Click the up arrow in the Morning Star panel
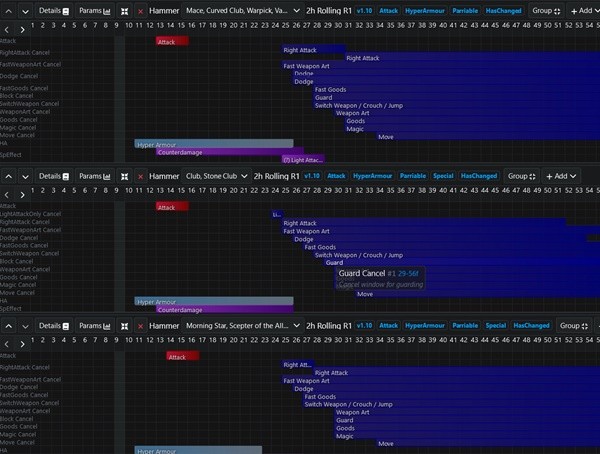Screen dimensions: 600x454 8,325
